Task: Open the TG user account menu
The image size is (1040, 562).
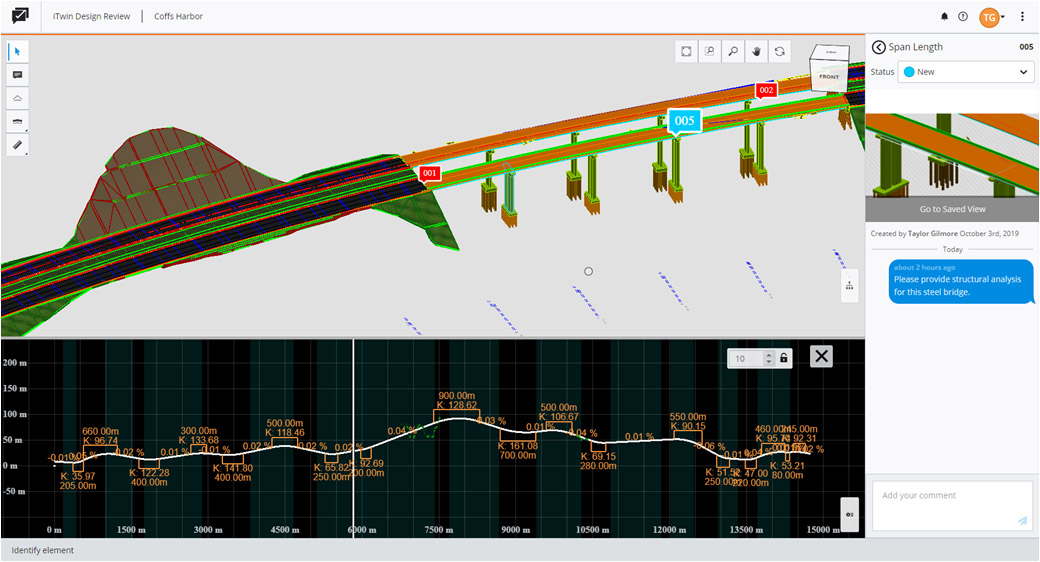Action: (x=991, y=17)
